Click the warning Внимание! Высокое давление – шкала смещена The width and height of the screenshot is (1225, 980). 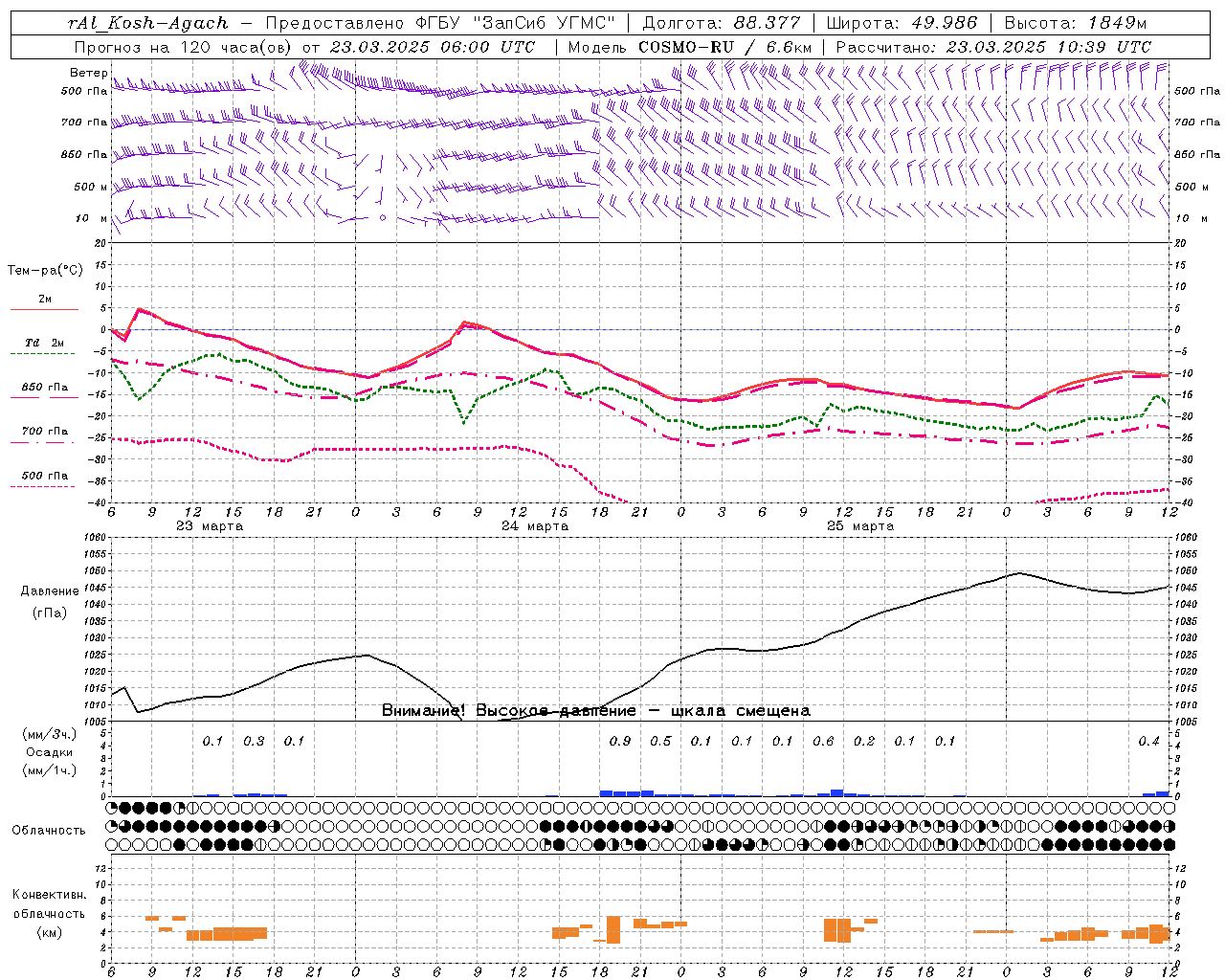596,710
